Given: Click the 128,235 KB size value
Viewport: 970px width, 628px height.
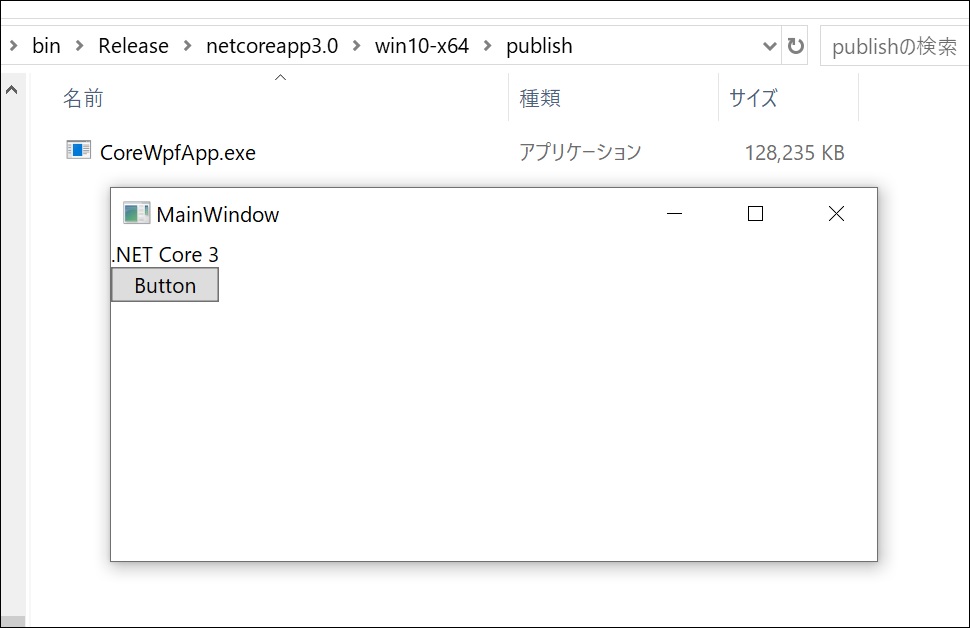Looking at the screenshot, I should [x=794, y=153].
